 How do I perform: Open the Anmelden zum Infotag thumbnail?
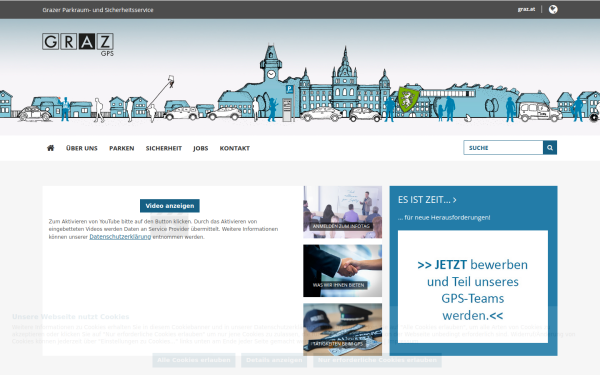click(342, 212)
